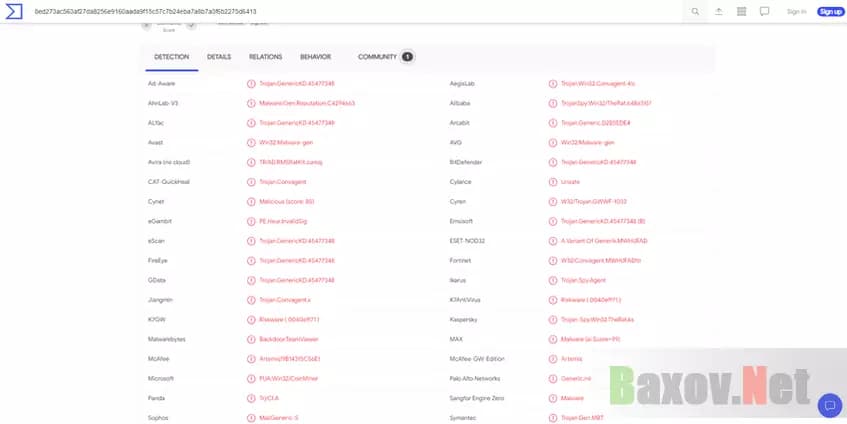Select the Behavior tab
This screenshot has height=424, width=847.
(x=315, y=57)
